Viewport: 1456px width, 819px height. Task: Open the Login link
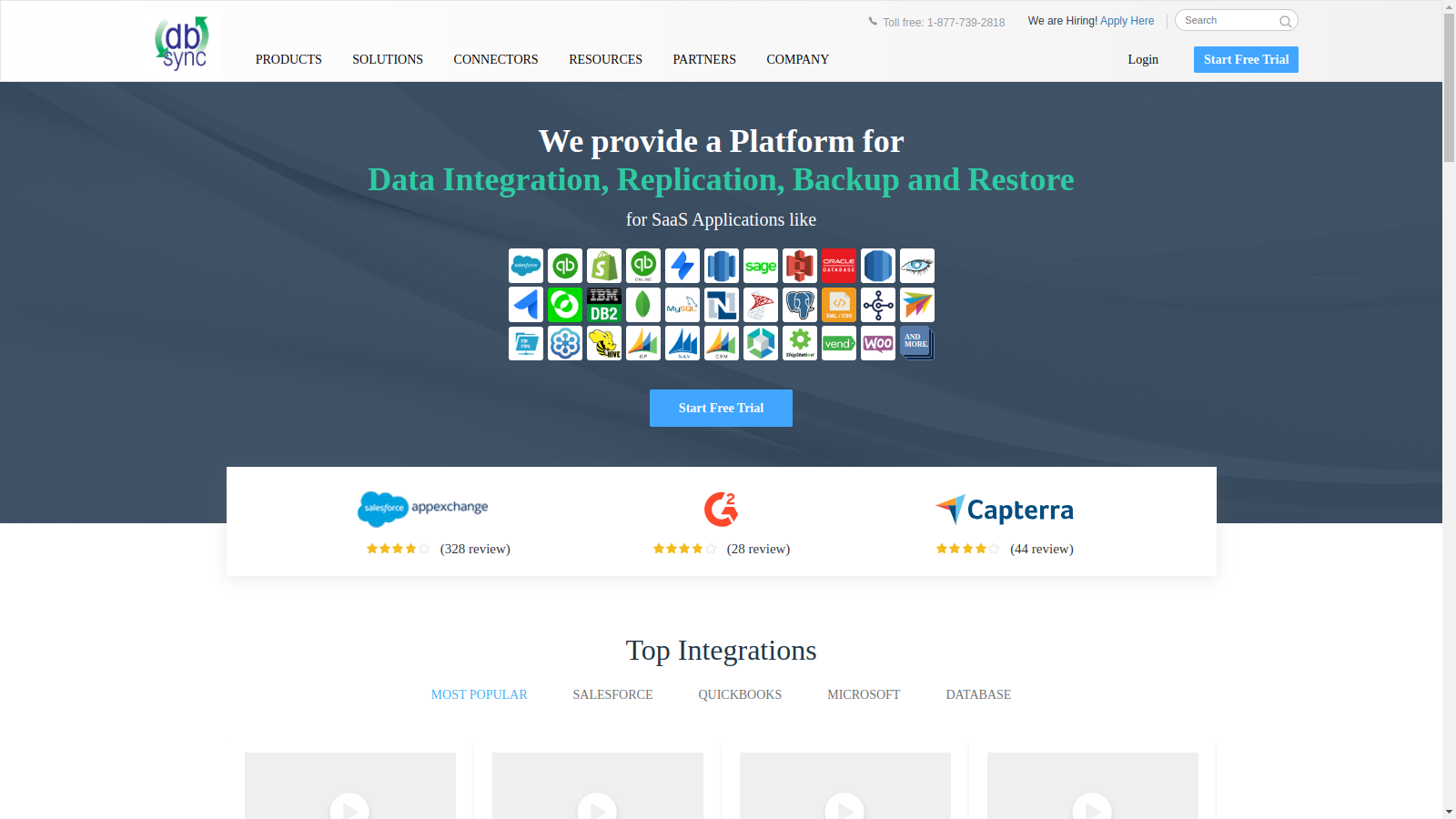[x=1143, y=59]
